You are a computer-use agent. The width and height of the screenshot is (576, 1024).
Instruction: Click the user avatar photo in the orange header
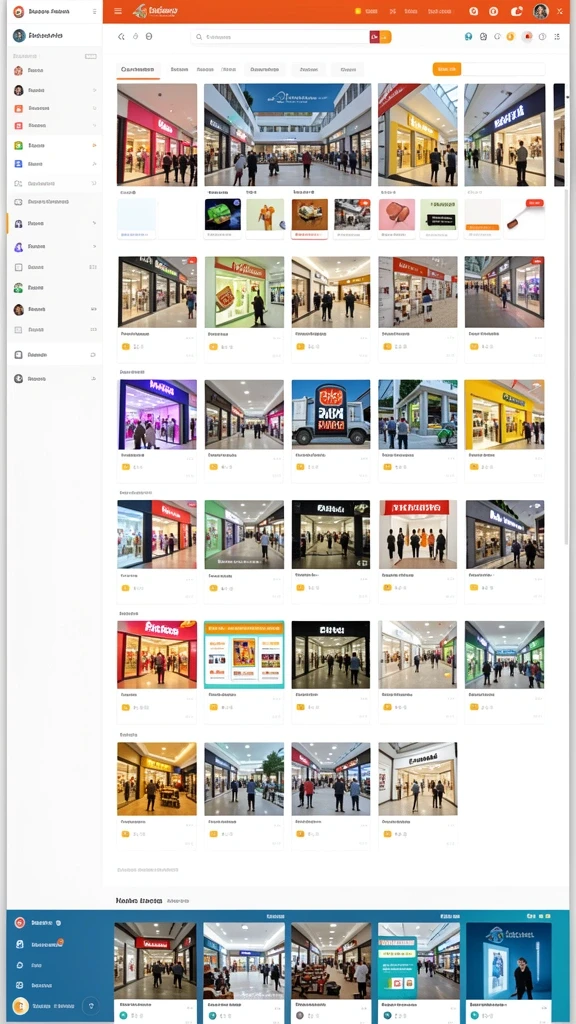(540, 11)
